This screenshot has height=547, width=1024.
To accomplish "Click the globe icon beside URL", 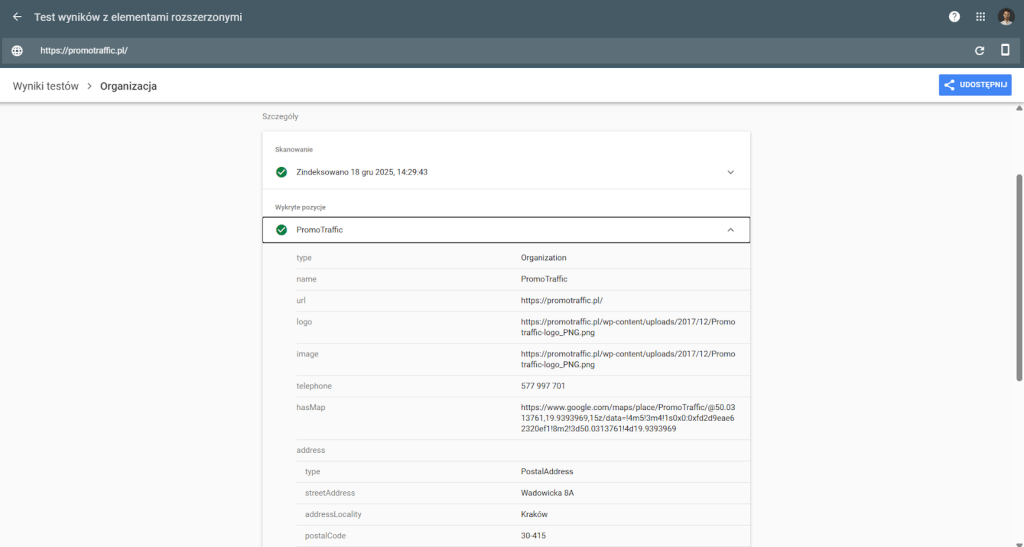I will pyautogui.click(x=17, y=50).
